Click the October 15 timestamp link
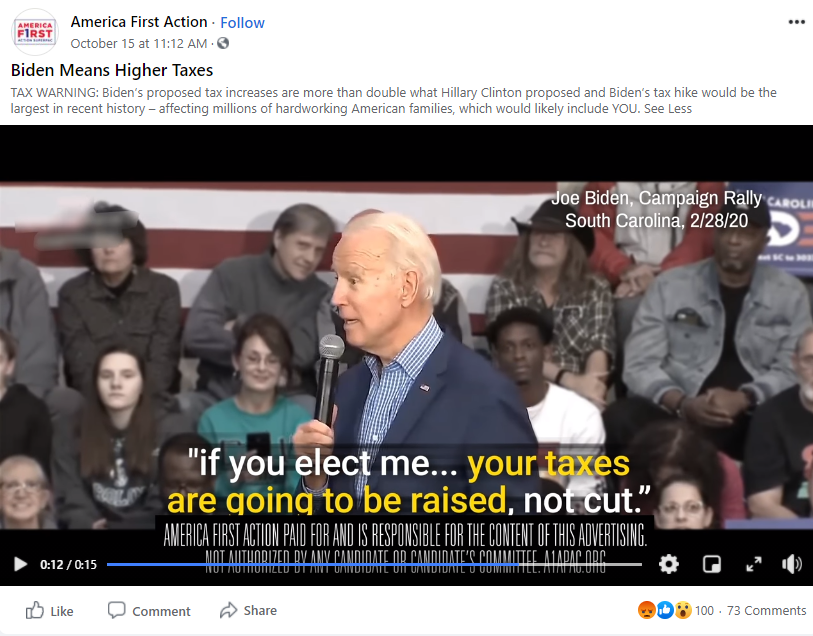The width and height of the screenshot is (813, 636). [x=139, y=44]
